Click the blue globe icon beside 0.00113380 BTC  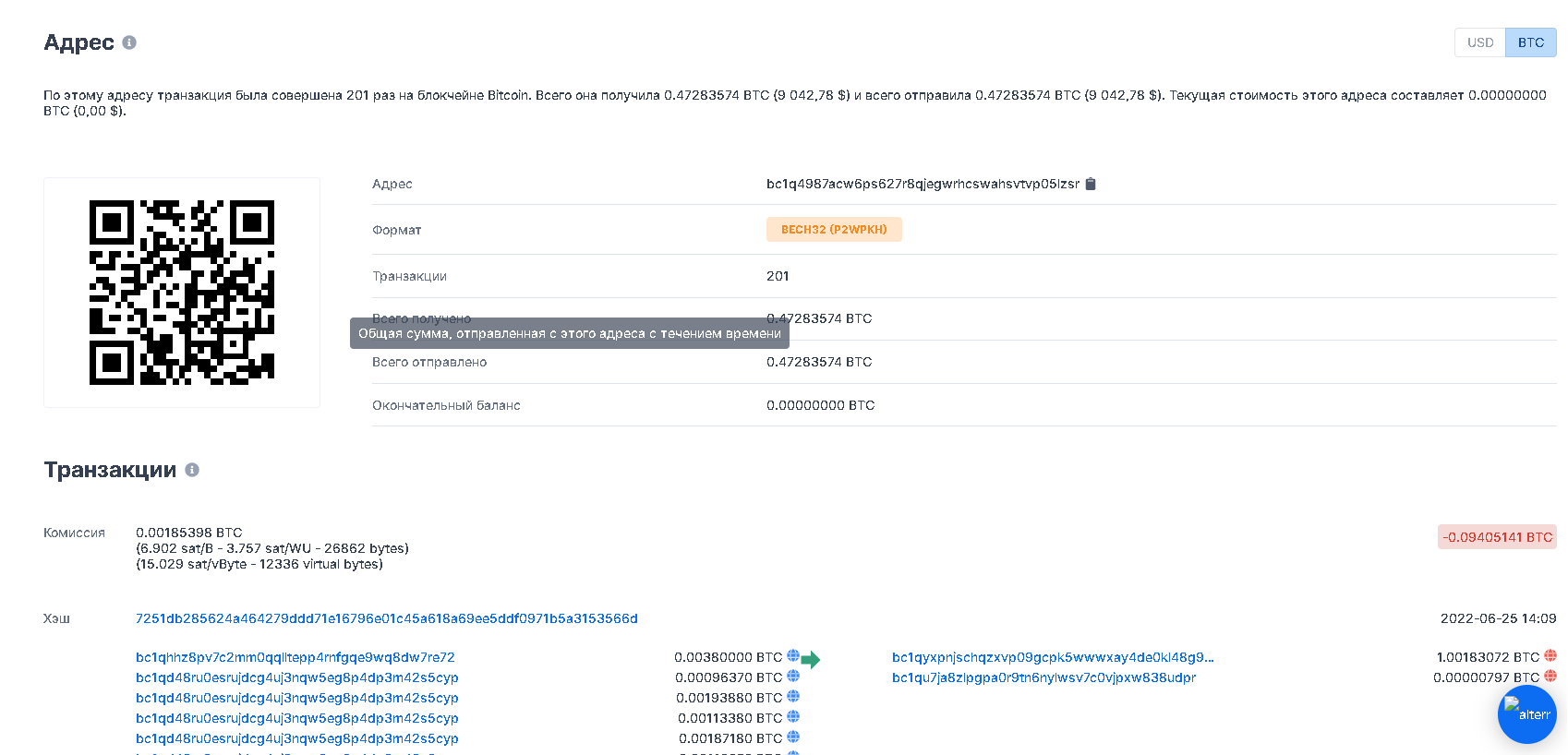tap(793, 717)
